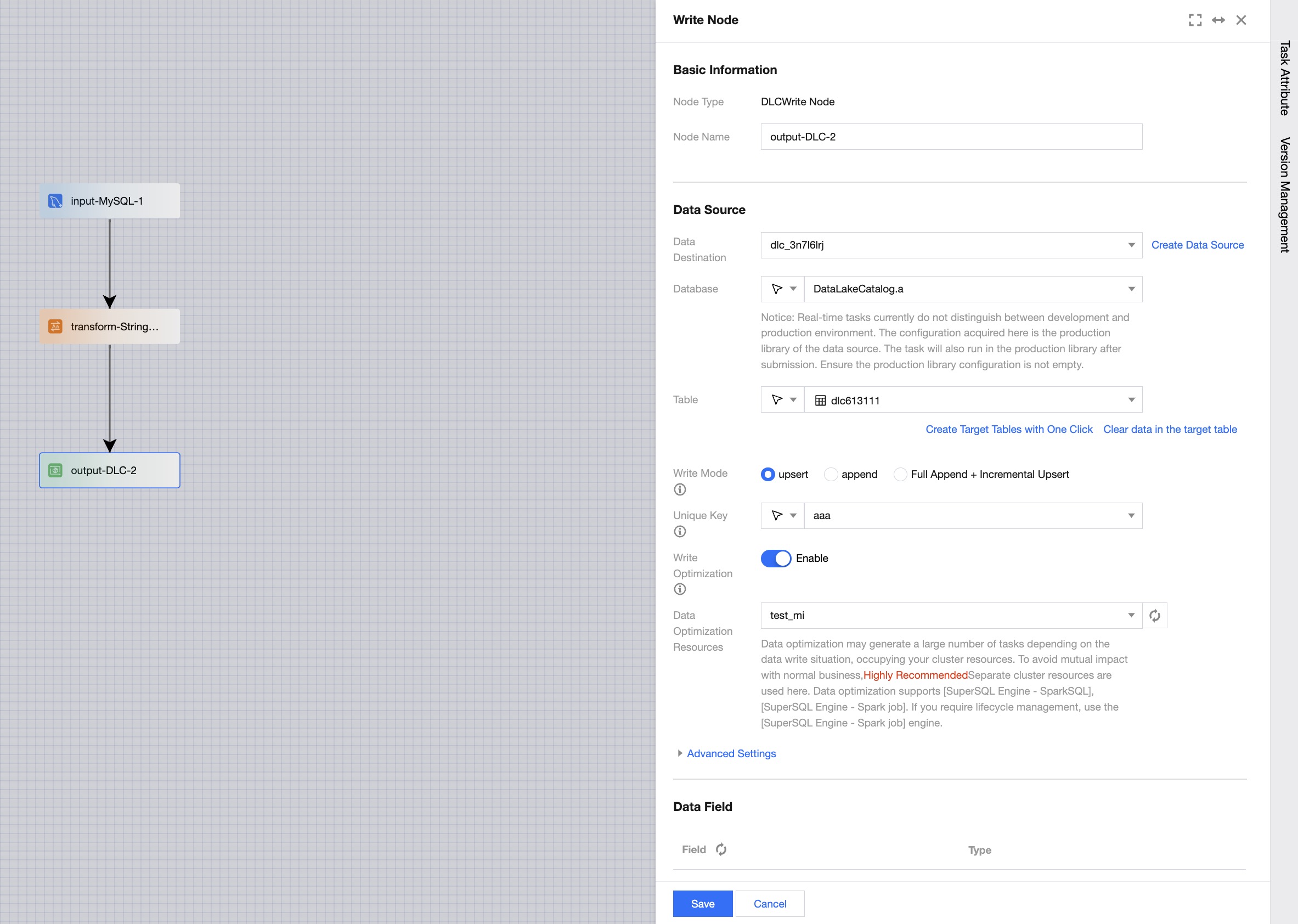Disable the Write Optimization toggle
Viewport: 1298px width, 924px height.
point(776,558)
